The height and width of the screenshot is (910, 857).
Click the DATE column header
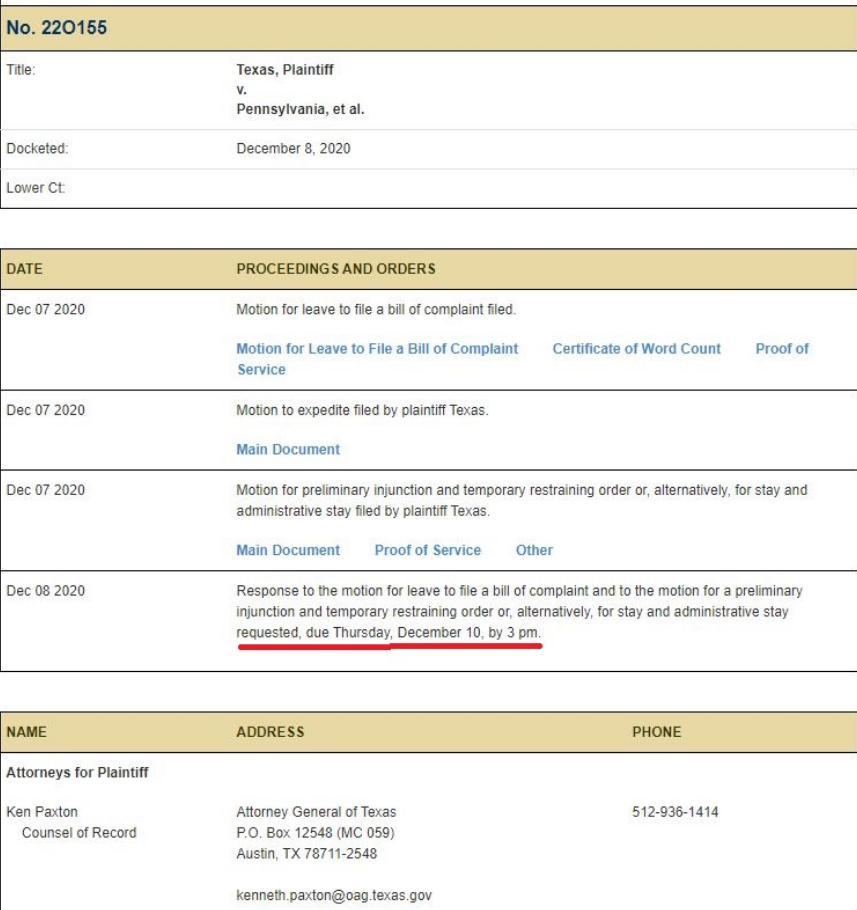[x=24, y=269]
